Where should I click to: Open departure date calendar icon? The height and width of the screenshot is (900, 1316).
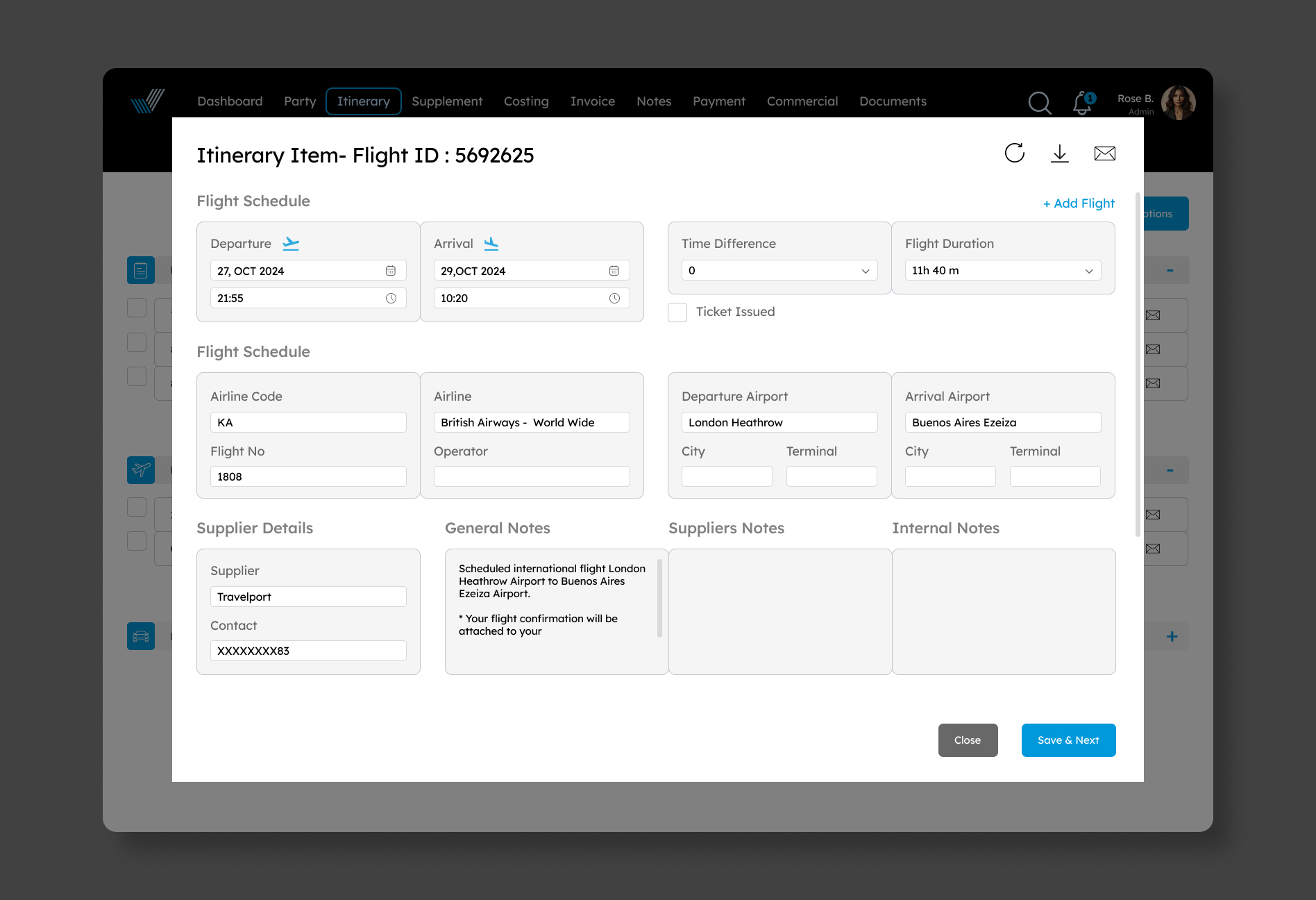[x=391, y=271]
